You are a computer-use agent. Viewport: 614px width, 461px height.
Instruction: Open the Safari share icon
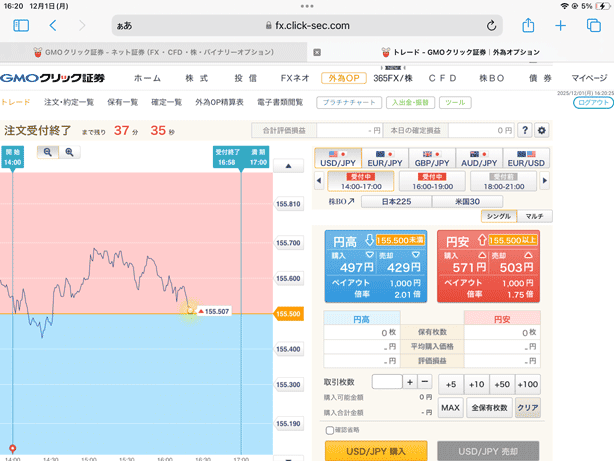[x=528, y=25]
